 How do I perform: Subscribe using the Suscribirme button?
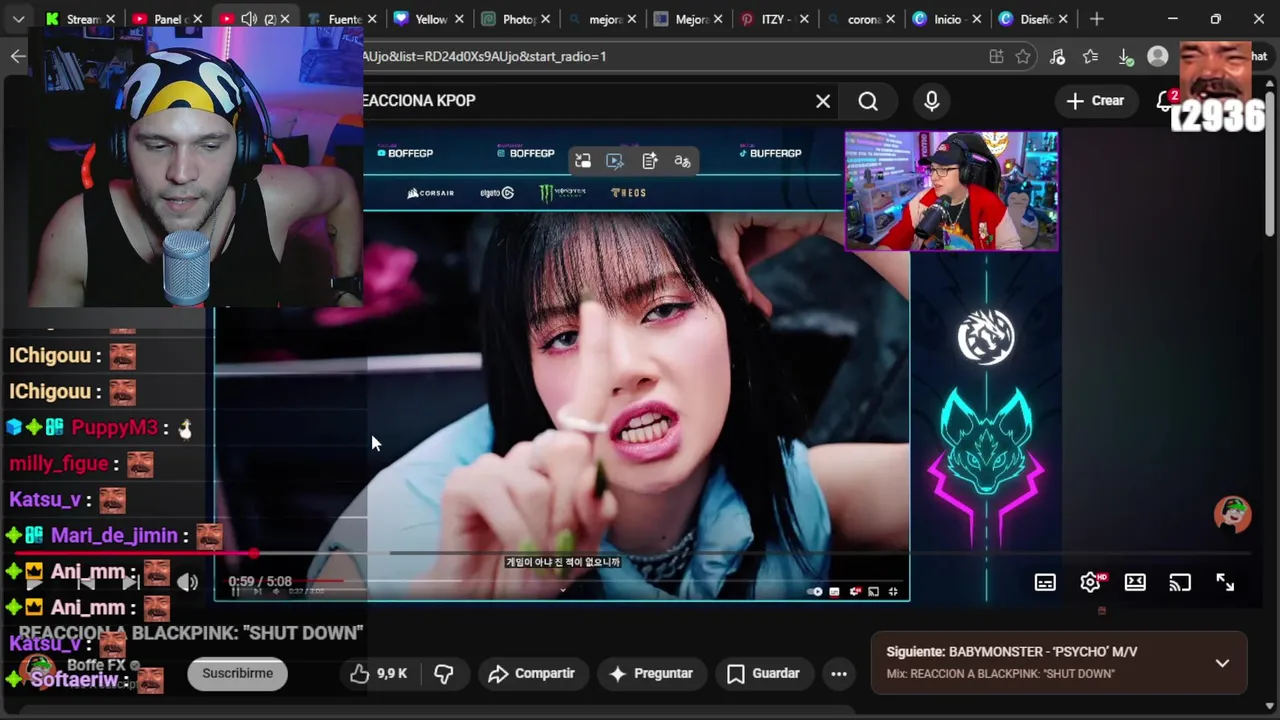point(237,674)
